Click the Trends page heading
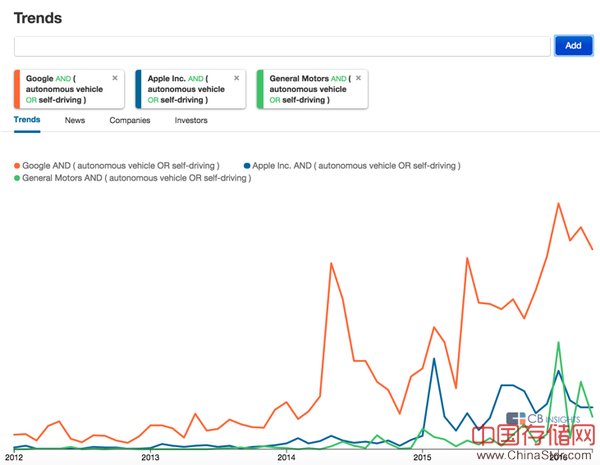Screen dimensions: 600x465 pyautogui.click(x=38, y=18)
